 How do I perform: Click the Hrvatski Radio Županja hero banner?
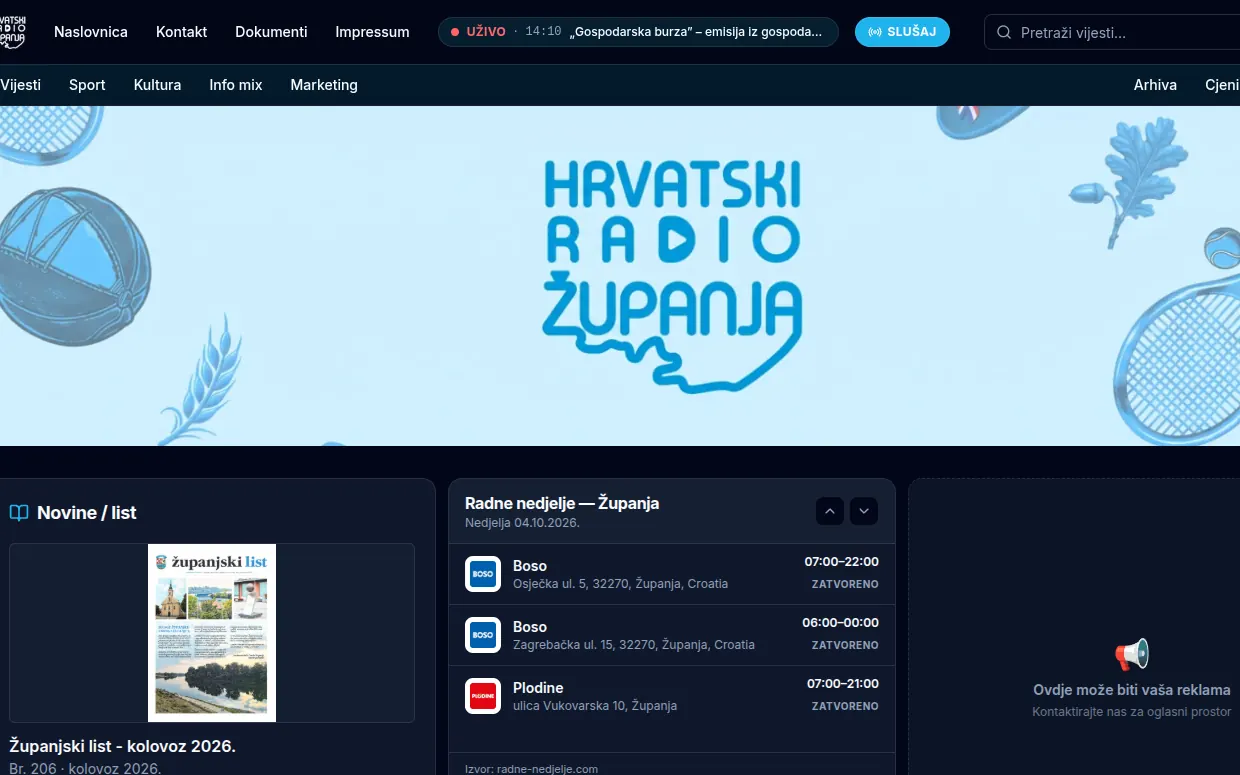point(620,276)
